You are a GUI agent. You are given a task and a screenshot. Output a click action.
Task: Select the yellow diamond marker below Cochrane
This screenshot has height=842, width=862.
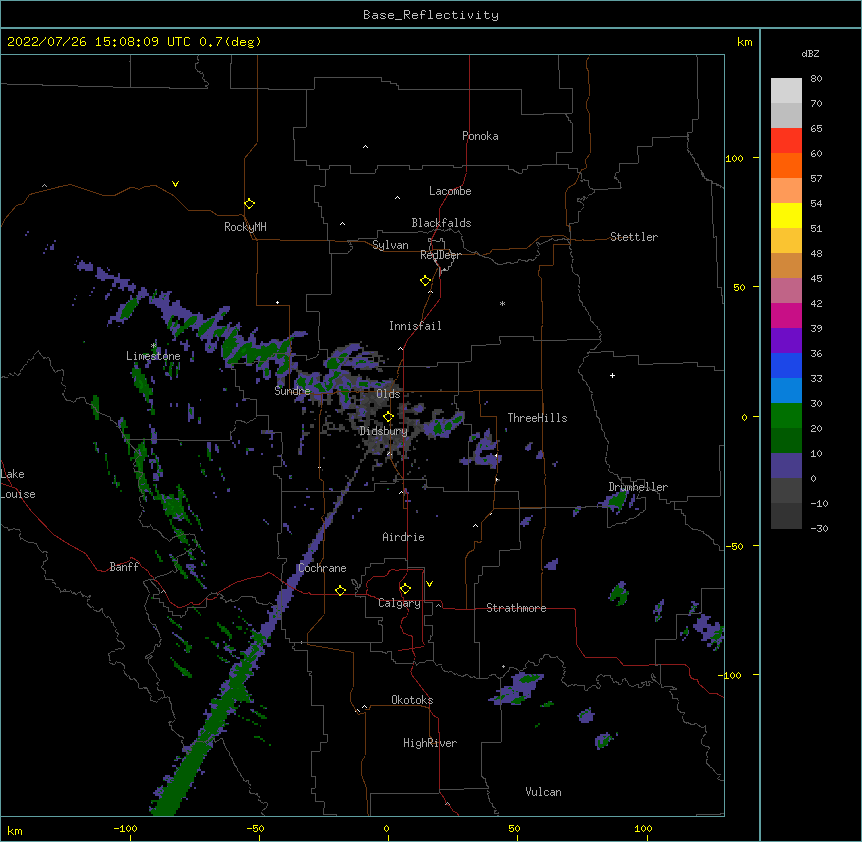pos(340,590)
